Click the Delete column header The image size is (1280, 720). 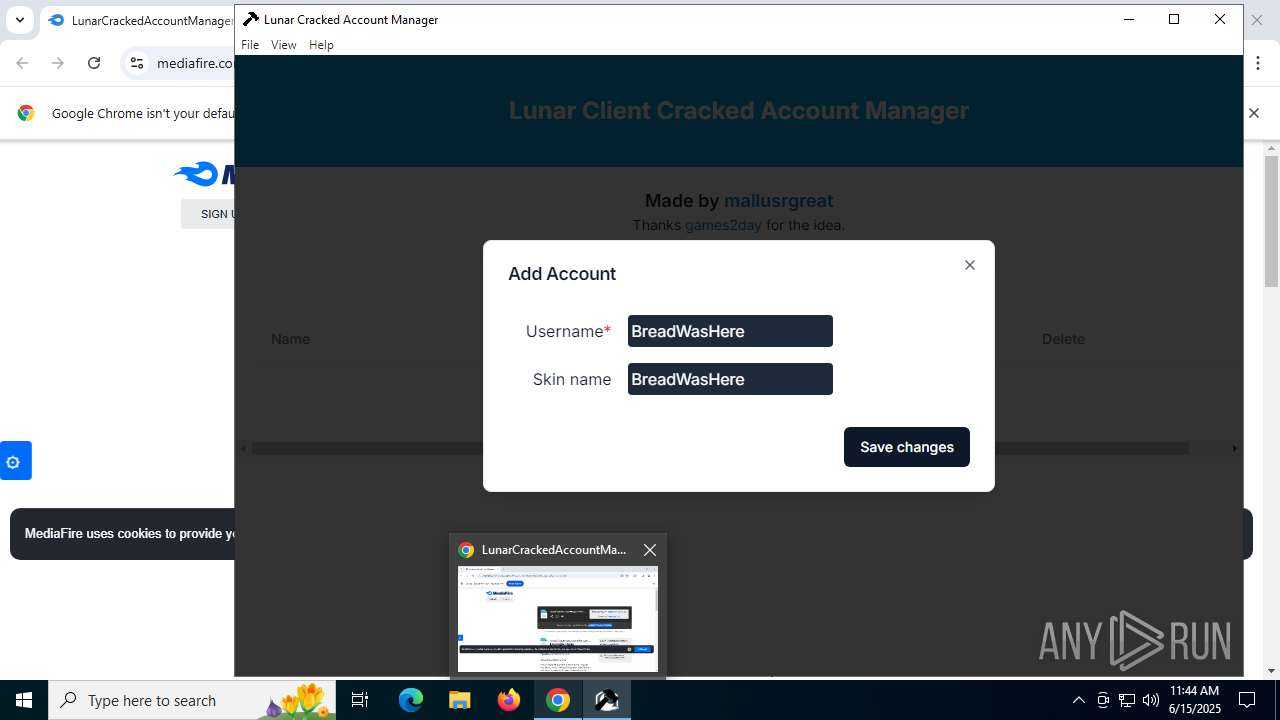pos(1063,339)
